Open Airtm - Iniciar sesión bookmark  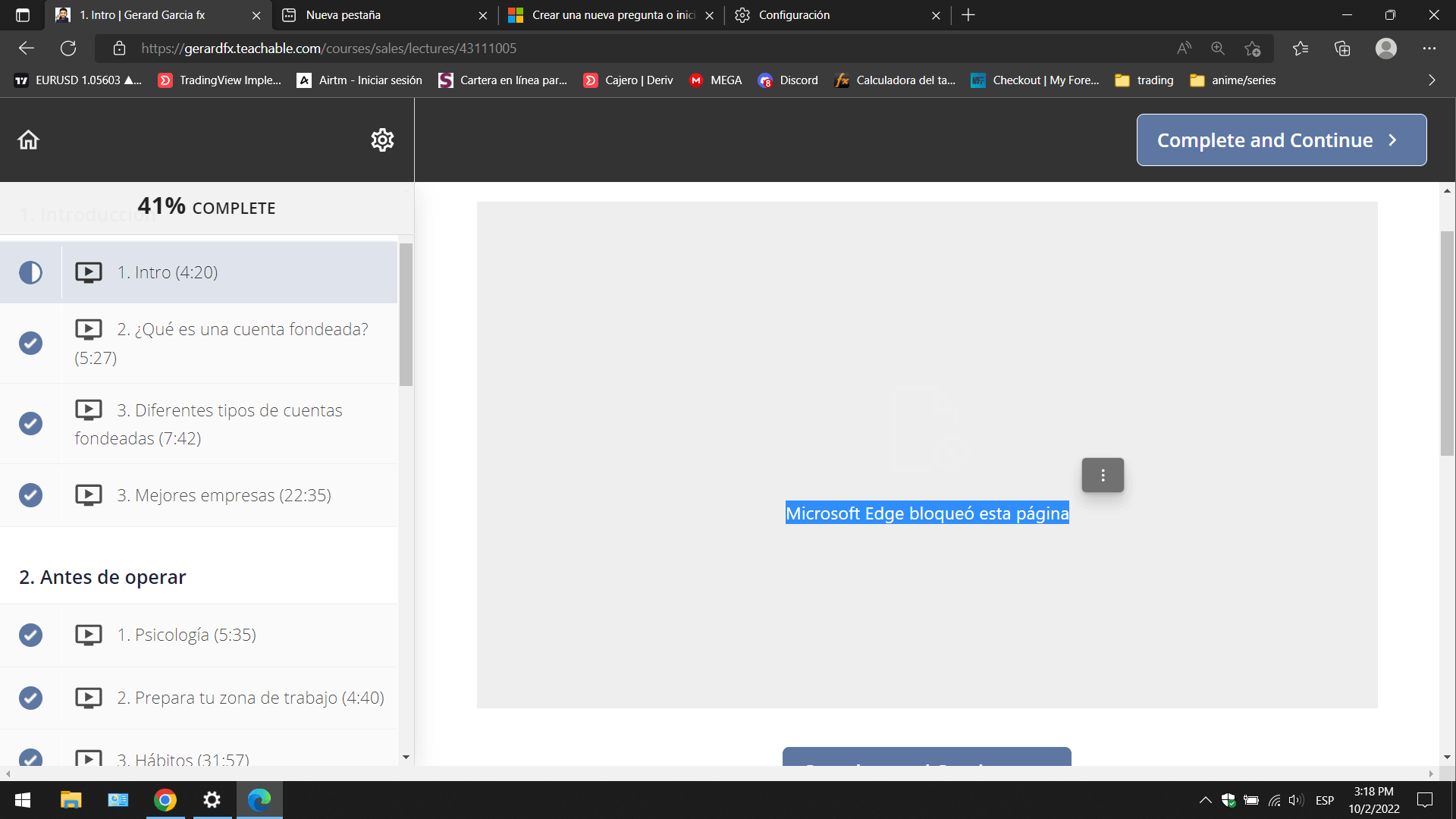tap(359, 80)
